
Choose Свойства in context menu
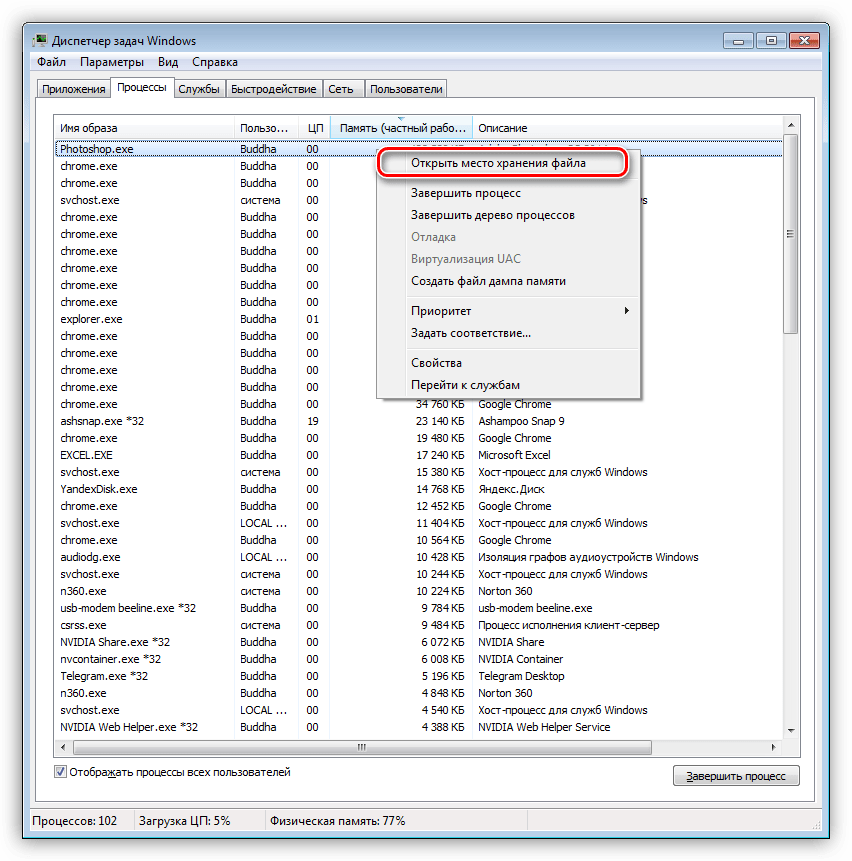click(x=508, y=363)
